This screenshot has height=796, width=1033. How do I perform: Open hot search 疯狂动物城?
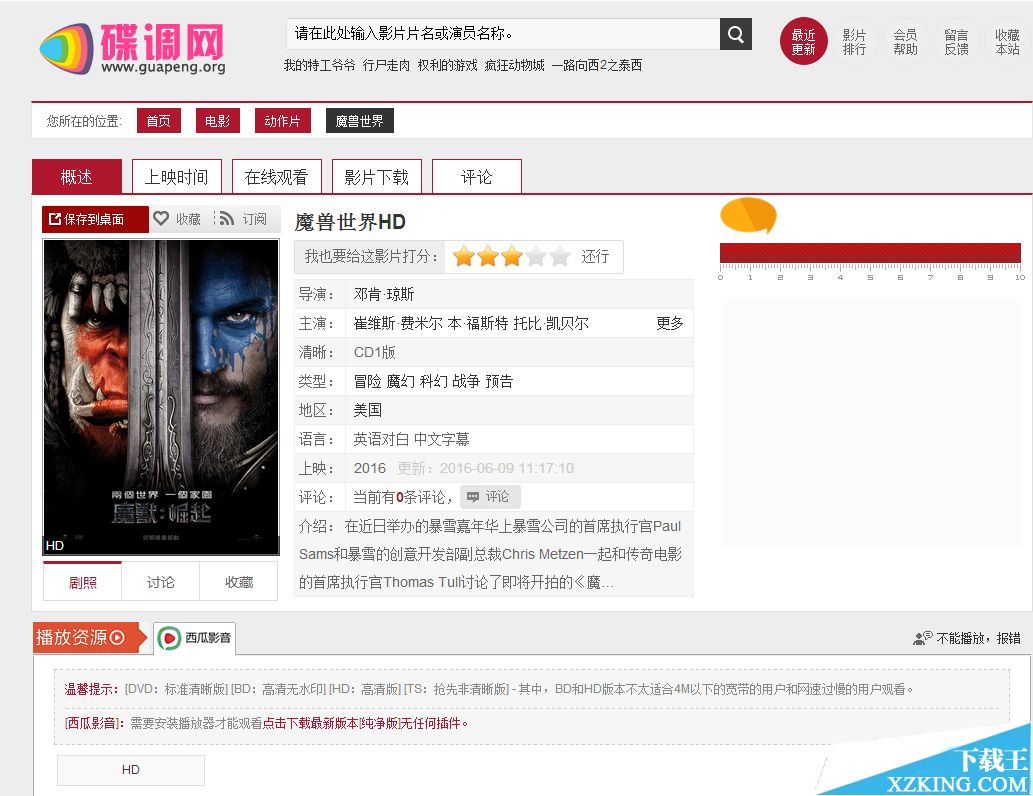coord(515,65)
